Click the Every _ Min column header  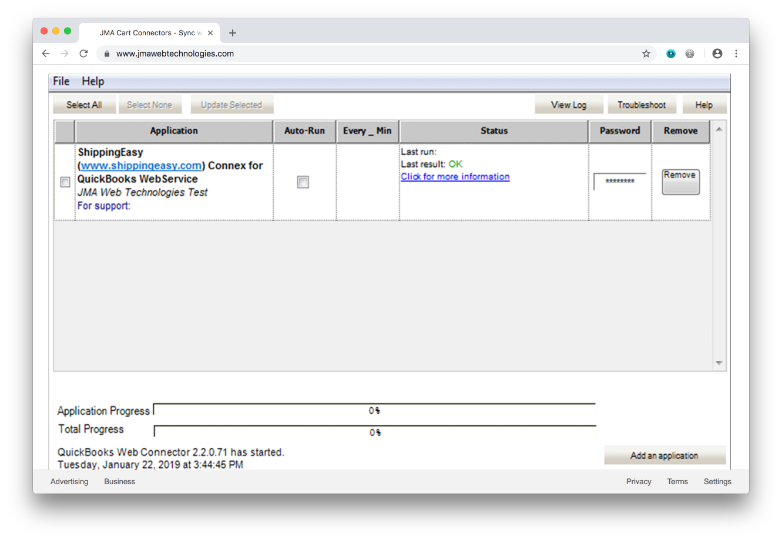[367, 131]
